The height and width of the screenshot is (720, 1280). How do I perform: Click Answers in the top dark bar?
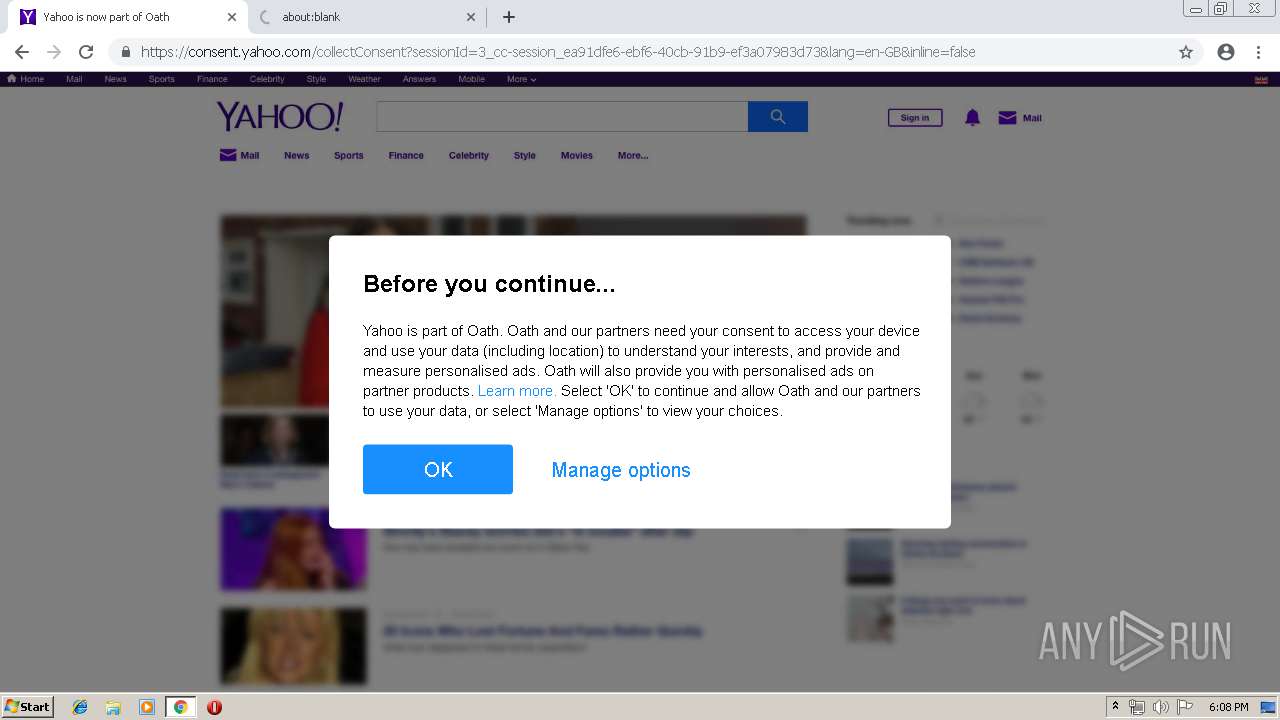click(x=419, y=79)
